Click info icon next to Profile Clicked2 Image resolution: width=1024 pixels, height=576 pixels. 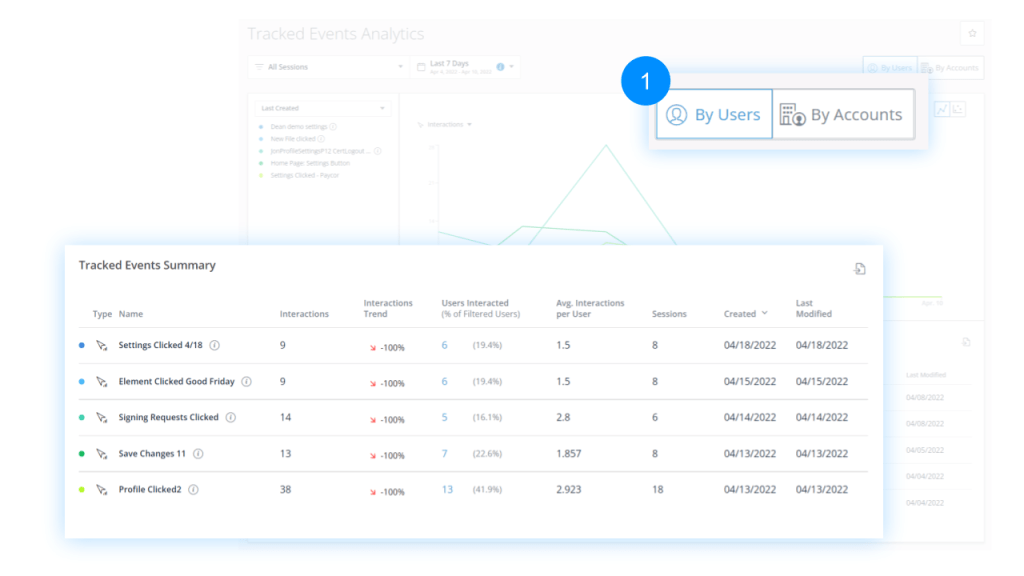pos(193,490)
